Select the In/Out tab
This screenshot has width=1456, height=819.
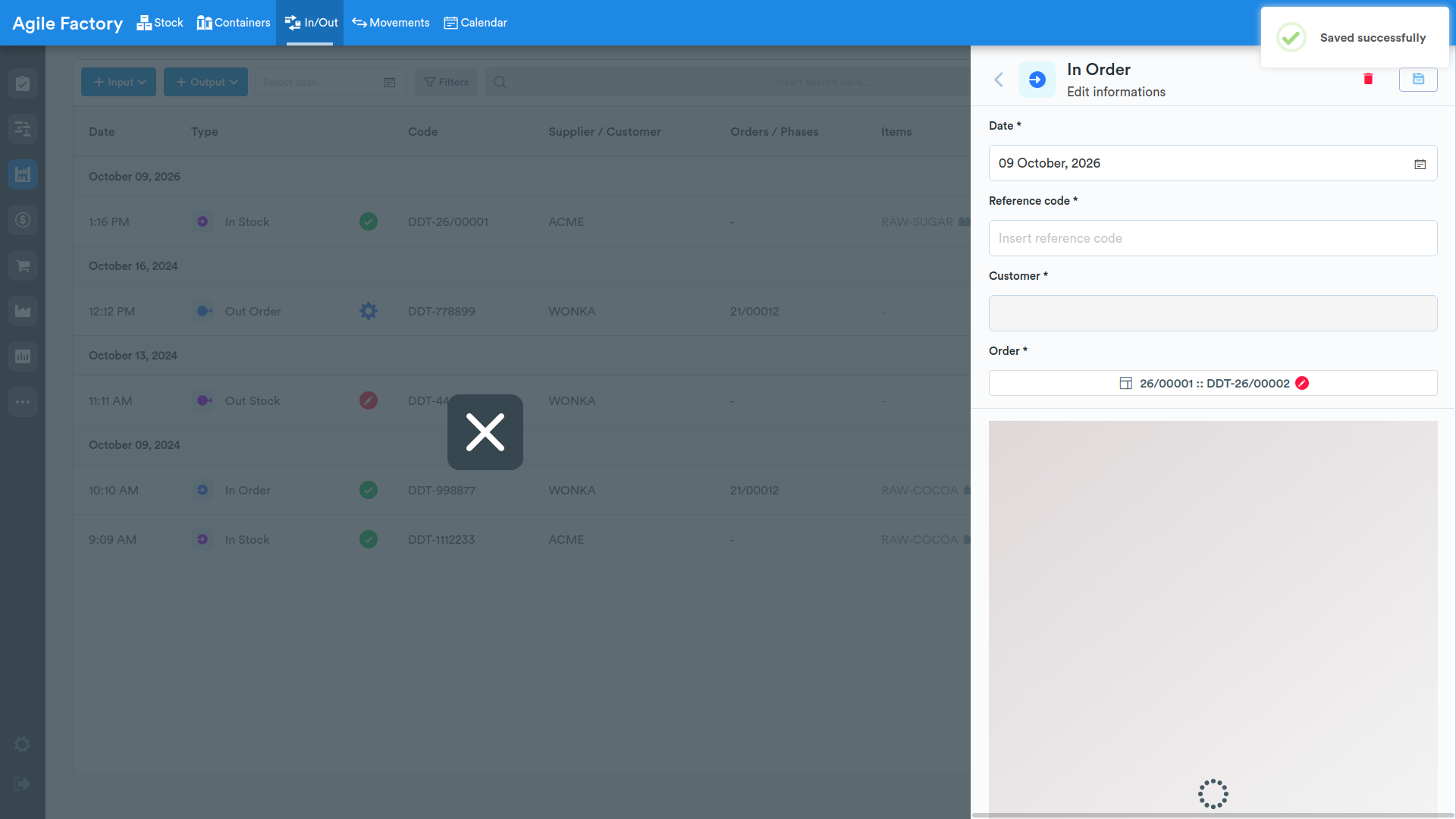(x=311, y=23)
